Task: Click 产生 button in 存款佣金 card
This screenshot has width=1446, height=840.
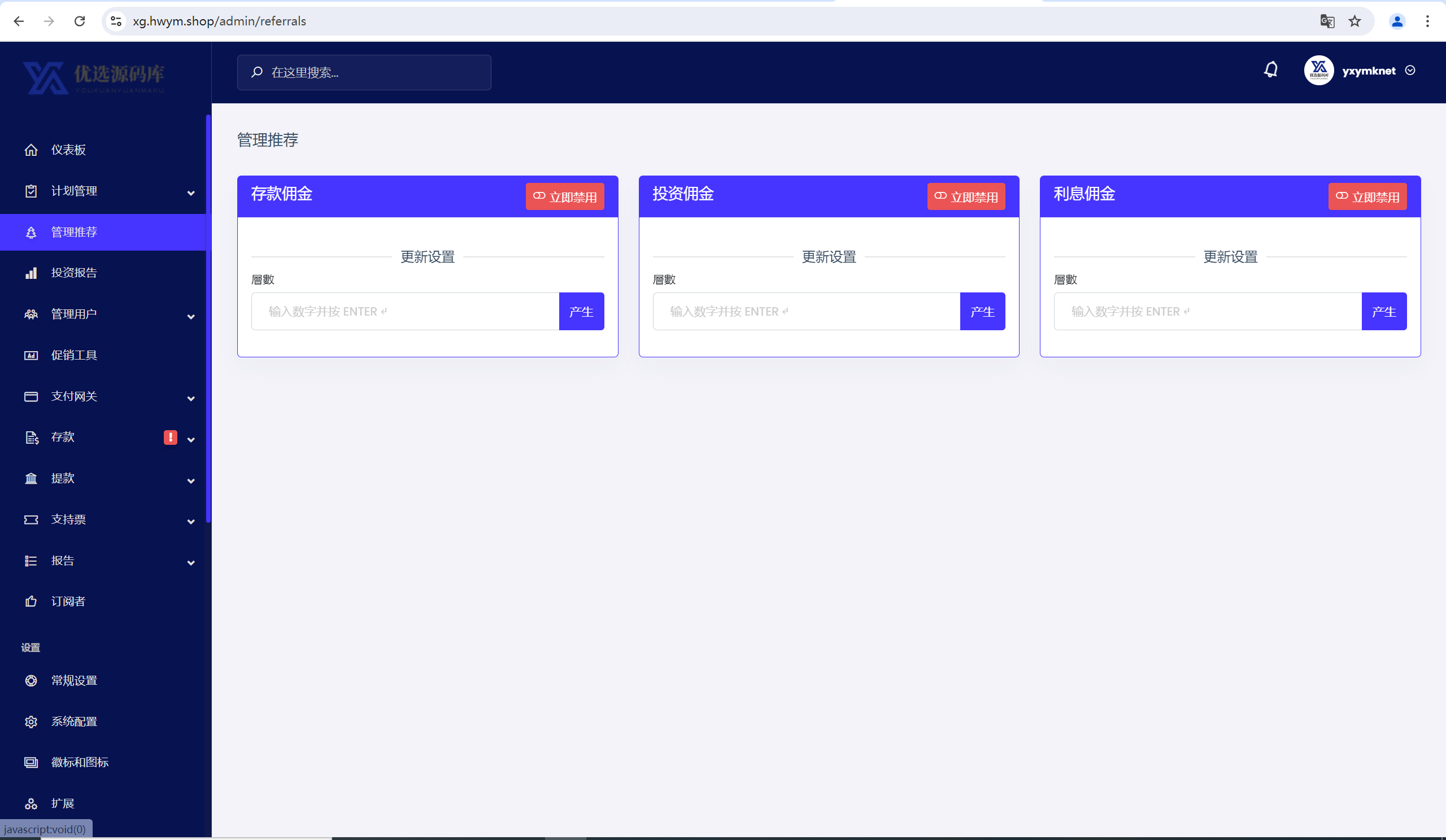Action: [x=581, y=312]
